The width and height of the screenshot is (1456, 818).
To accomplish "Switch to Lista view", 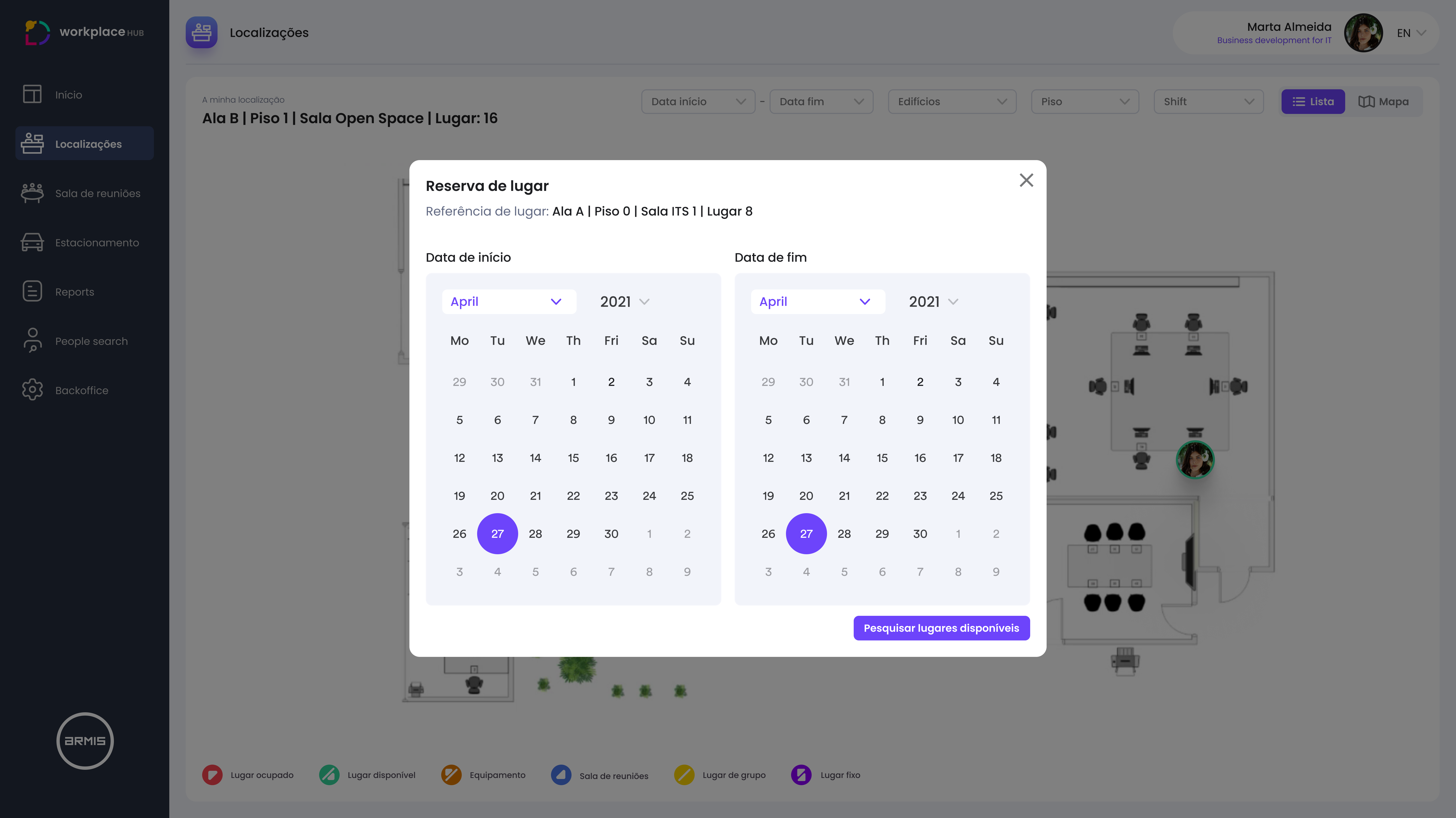I will point(1313,102).
